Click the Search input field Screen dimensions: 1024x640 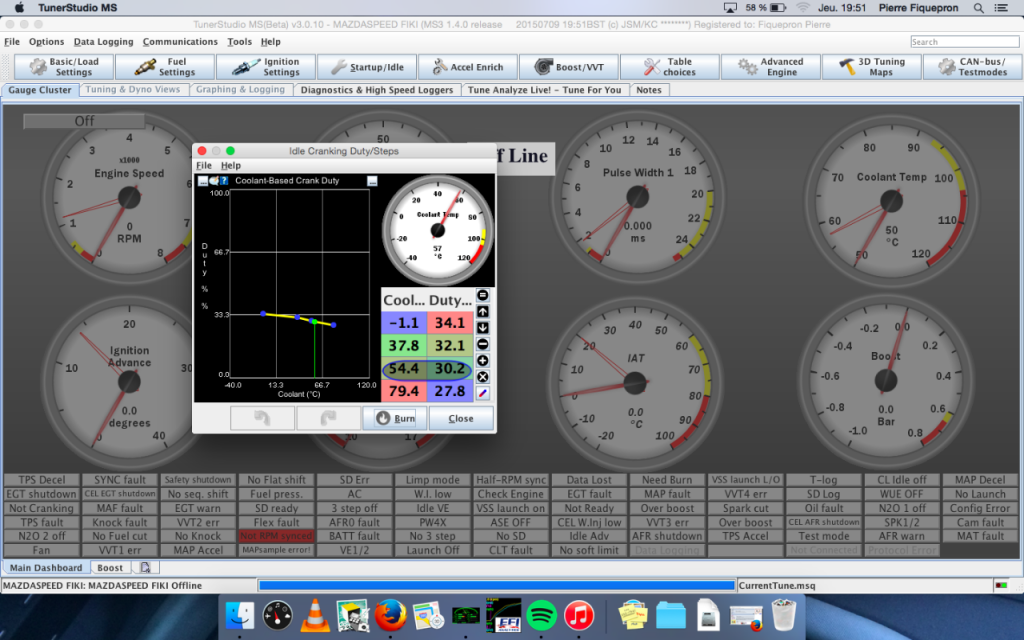tap(965, 42)
